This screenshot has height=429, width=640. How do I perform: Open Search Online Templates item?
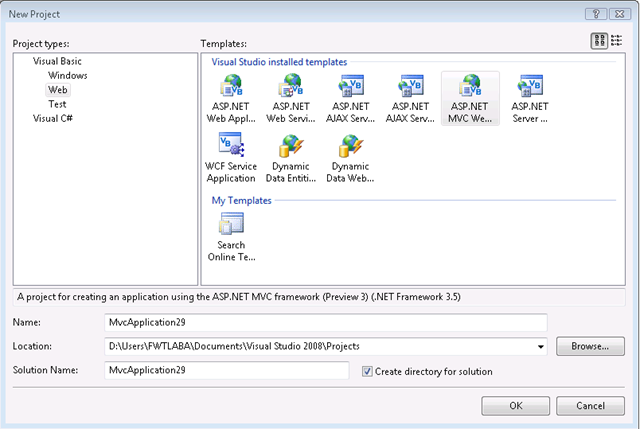click(x=231, y=237)
